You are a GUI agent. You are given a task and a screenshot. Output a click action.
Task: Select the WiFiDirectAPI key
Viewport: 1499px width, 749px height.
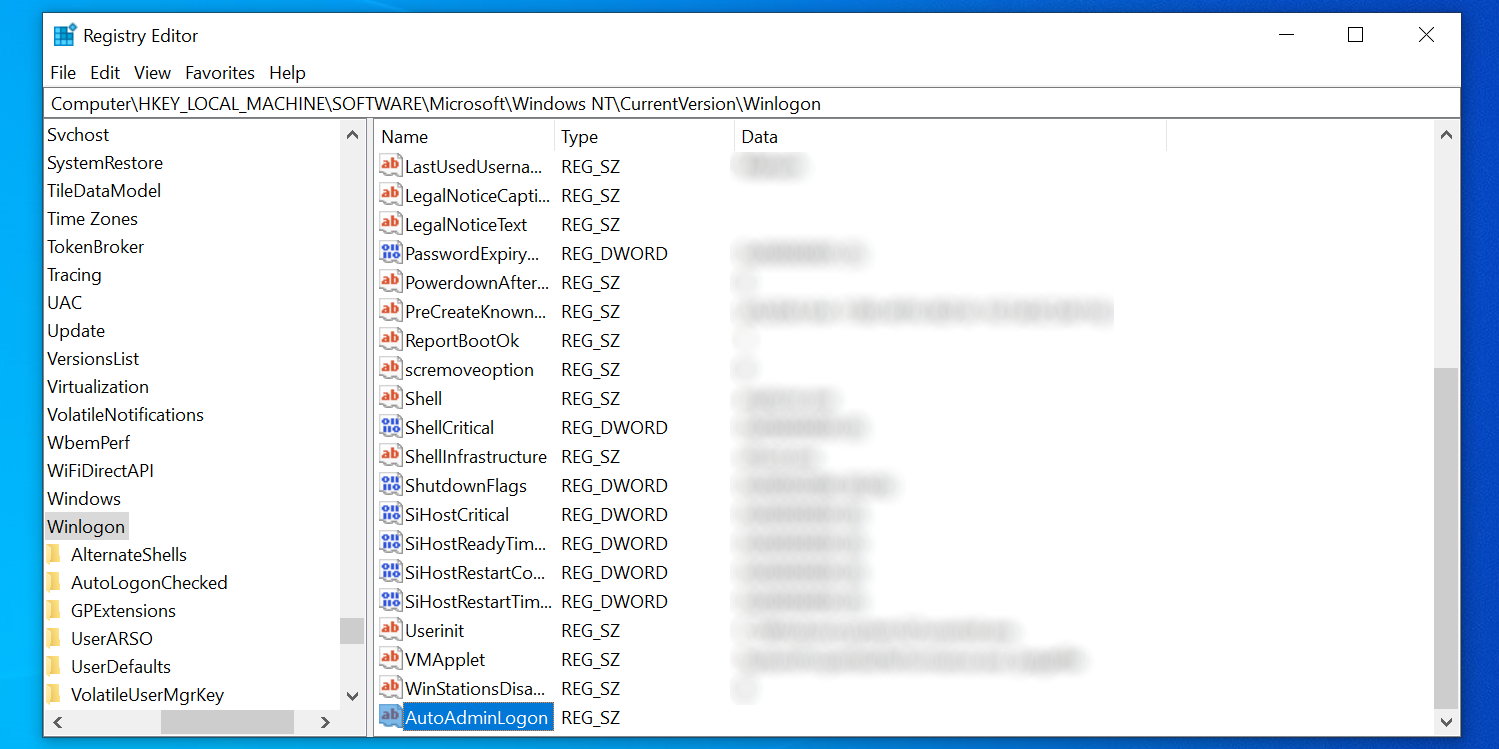point(101,471)
